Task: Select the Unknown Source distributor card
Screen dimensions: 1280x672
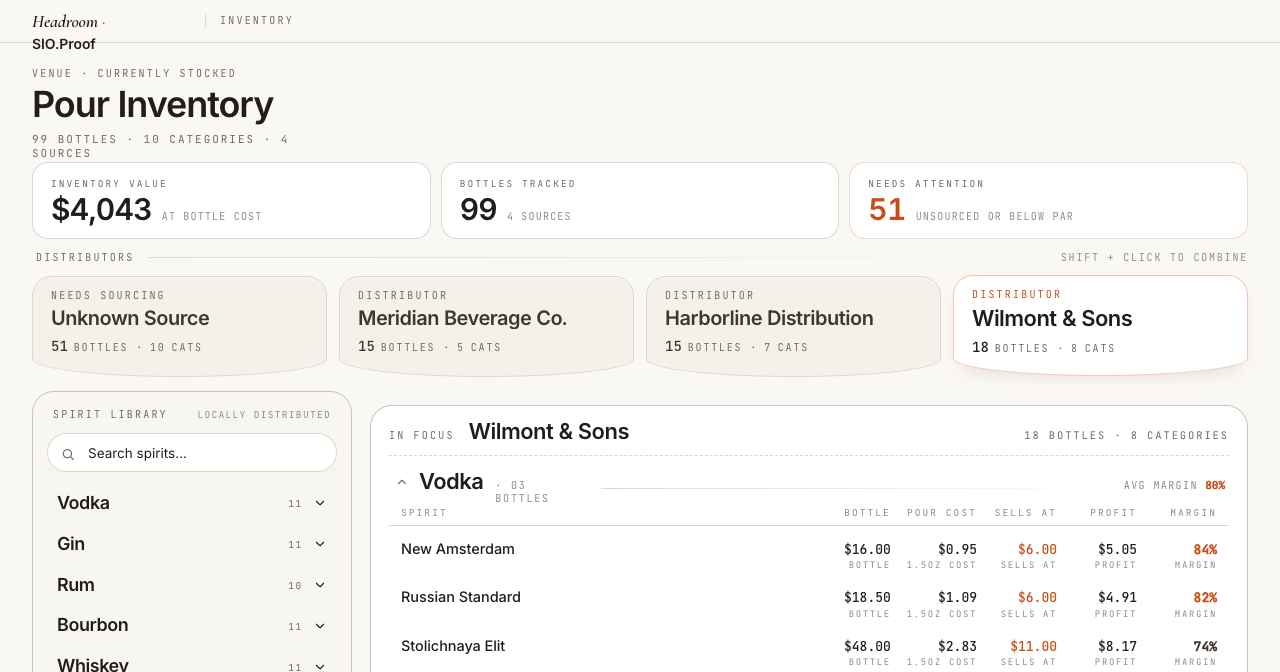Action: pyautogui.click(x=180, y=326)
